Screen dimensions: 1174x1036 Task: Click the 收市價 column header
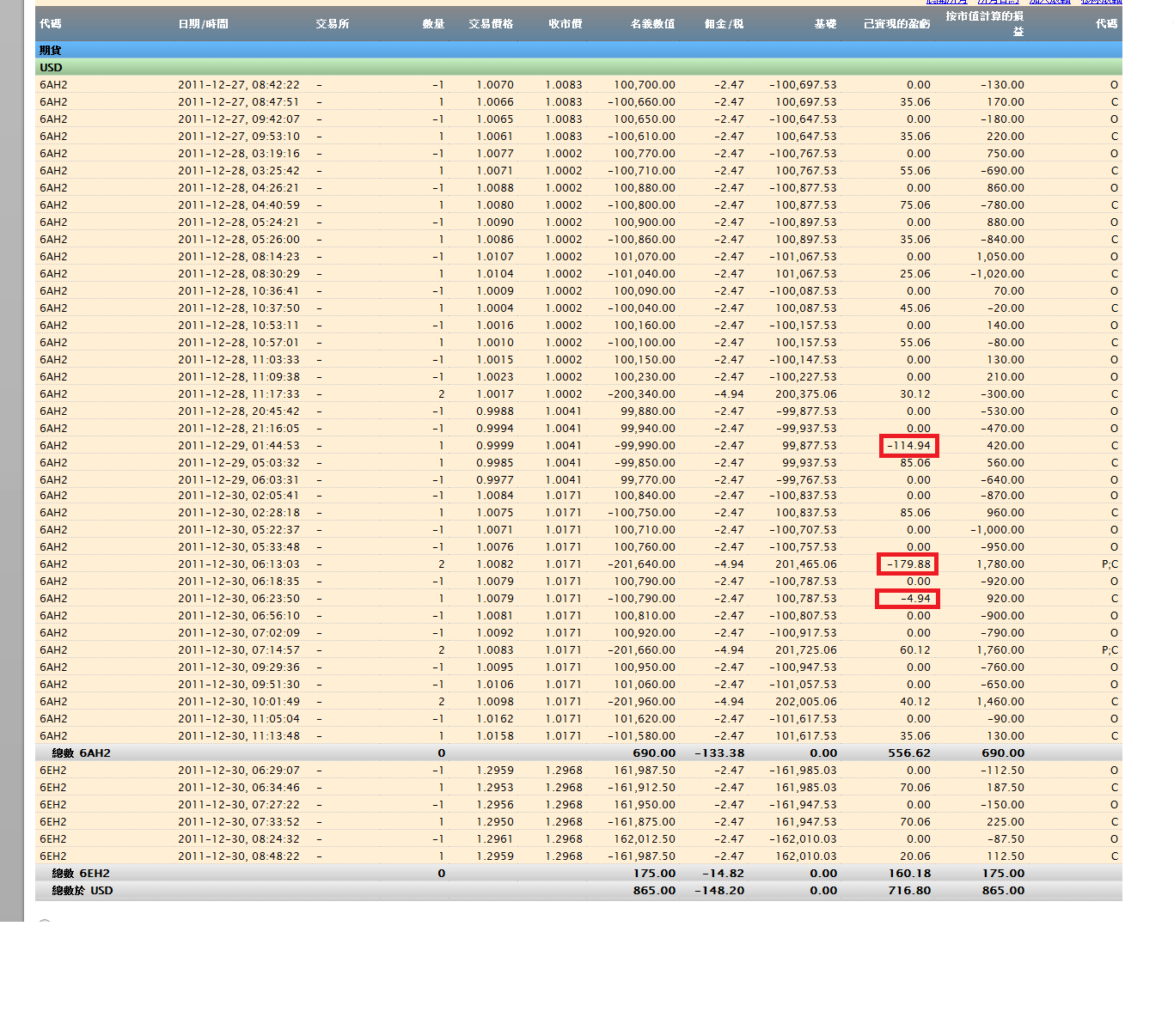[566, 24]
